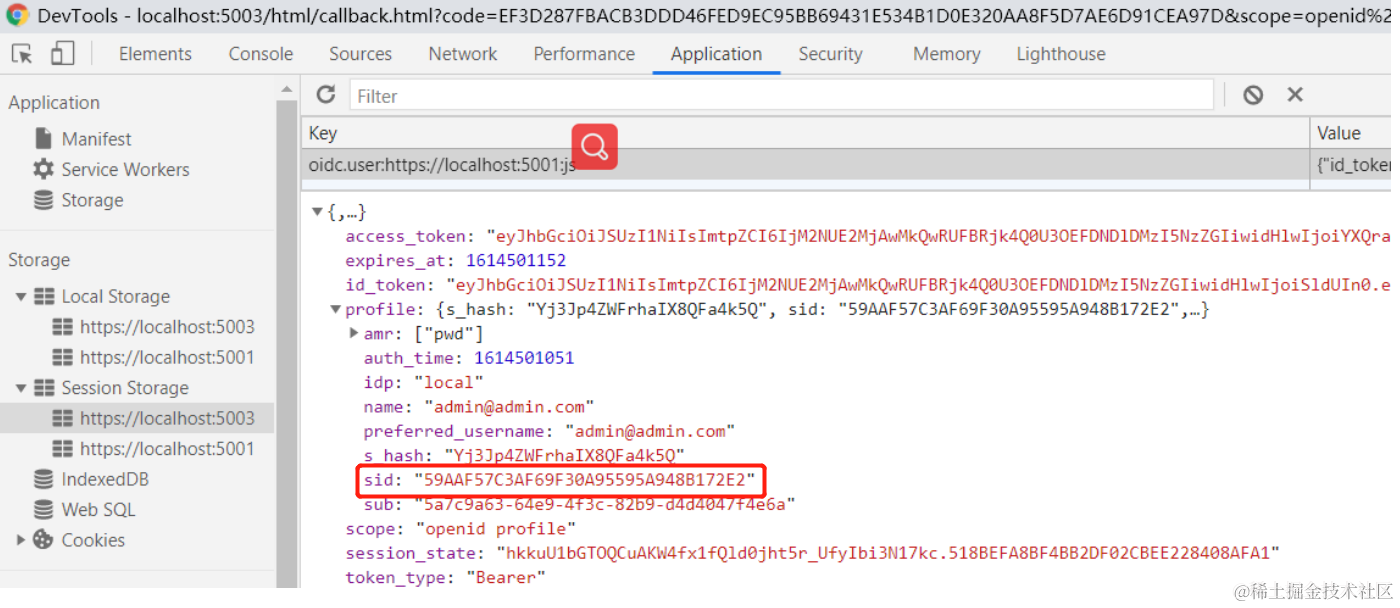Click the Storage database icon under Application
Viewport: 1400px width, 608px height.
click(44, 200)
